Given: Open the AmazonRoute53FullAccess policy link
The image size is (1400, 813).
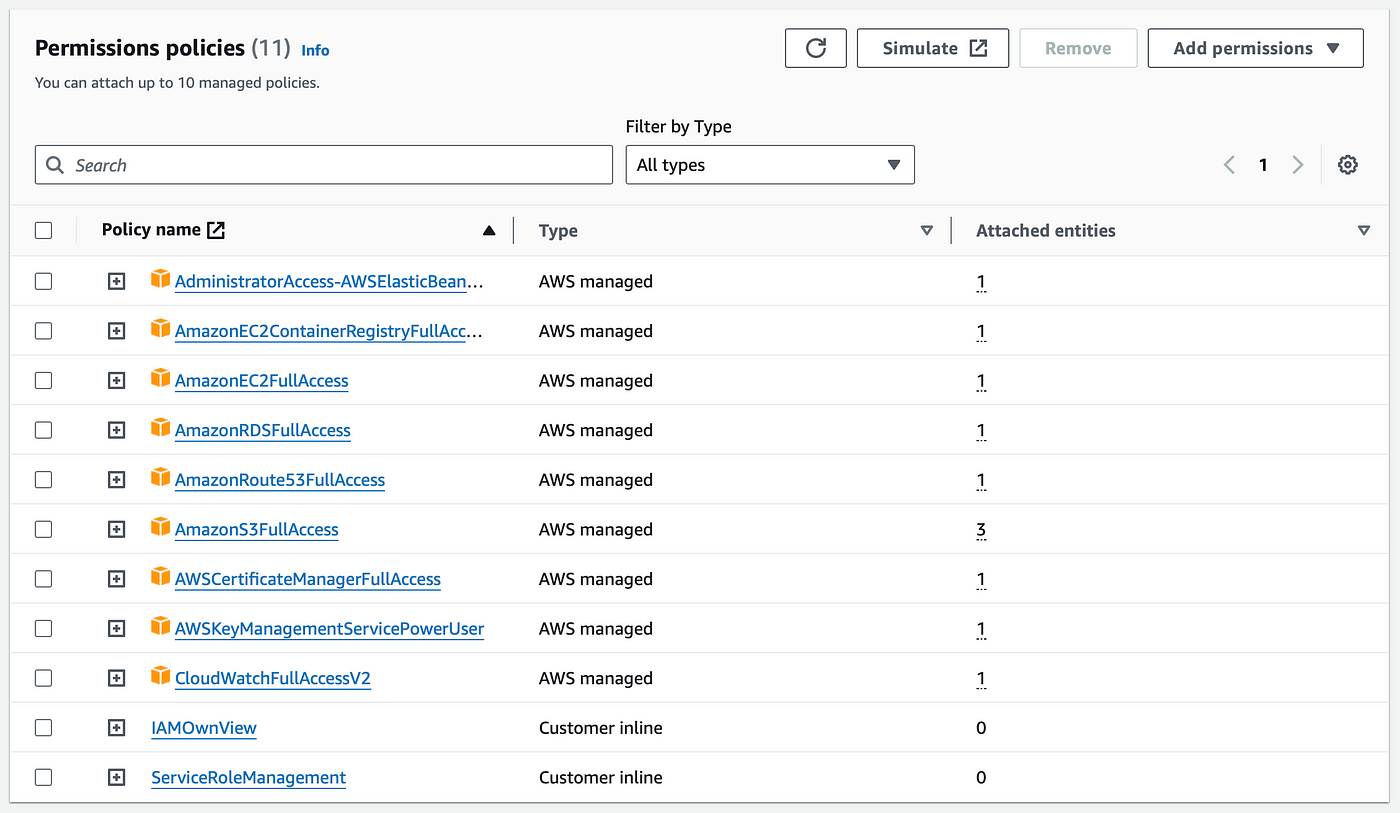Looking at the screenshot, I should 280,480.
